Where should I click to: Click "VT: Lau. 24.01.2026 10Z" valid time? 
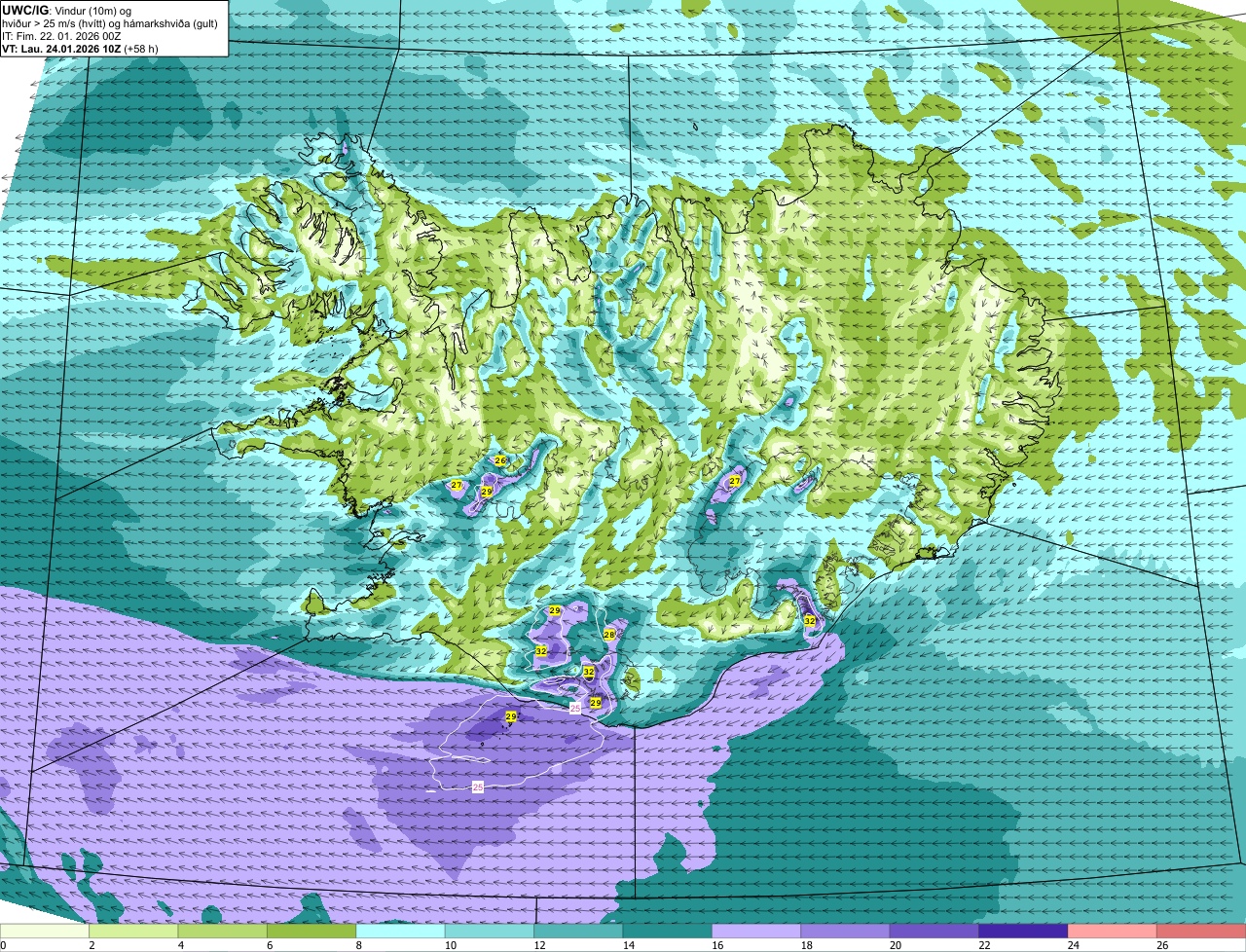pyautogui.click(x=61, y=49)
